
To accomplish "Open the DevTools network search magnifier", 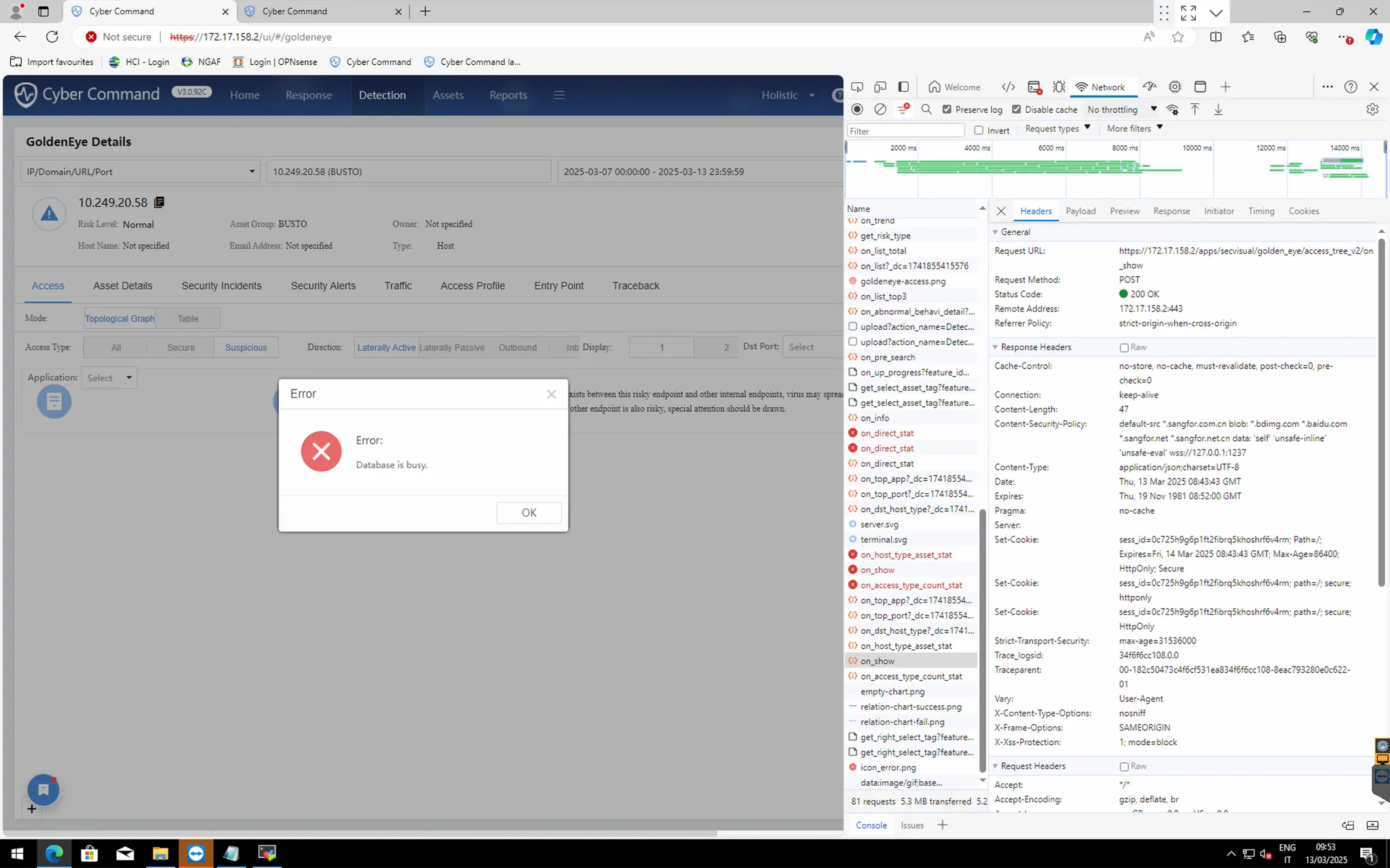I will 926,109.
